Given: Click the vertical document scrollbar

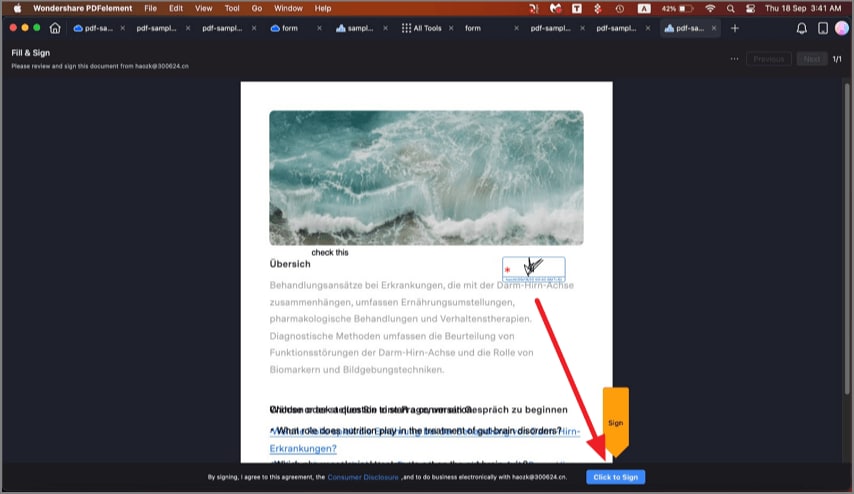Looking at the screenshot, I should 846,239.
